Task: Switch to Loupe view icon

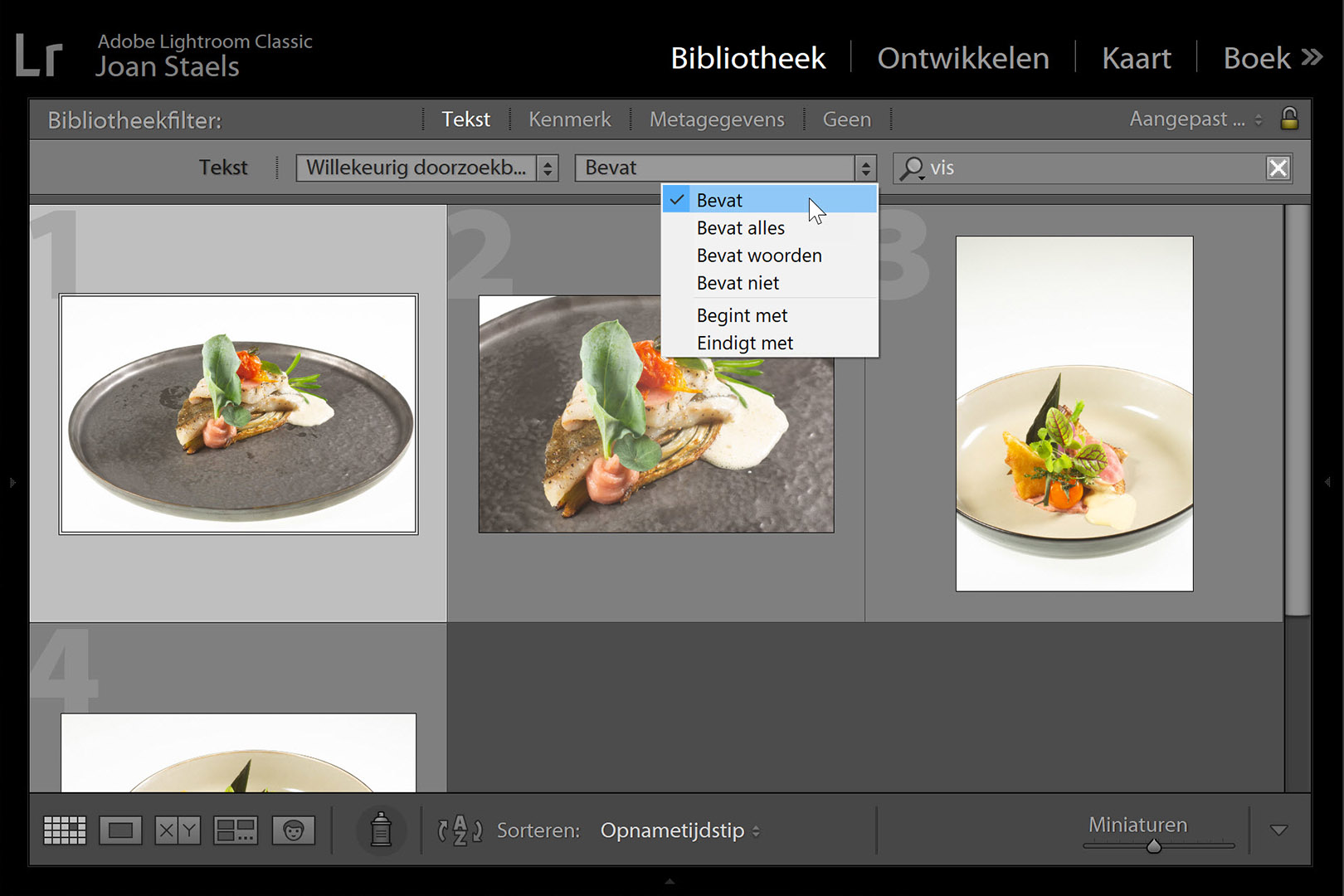Action: coord(120,830)
